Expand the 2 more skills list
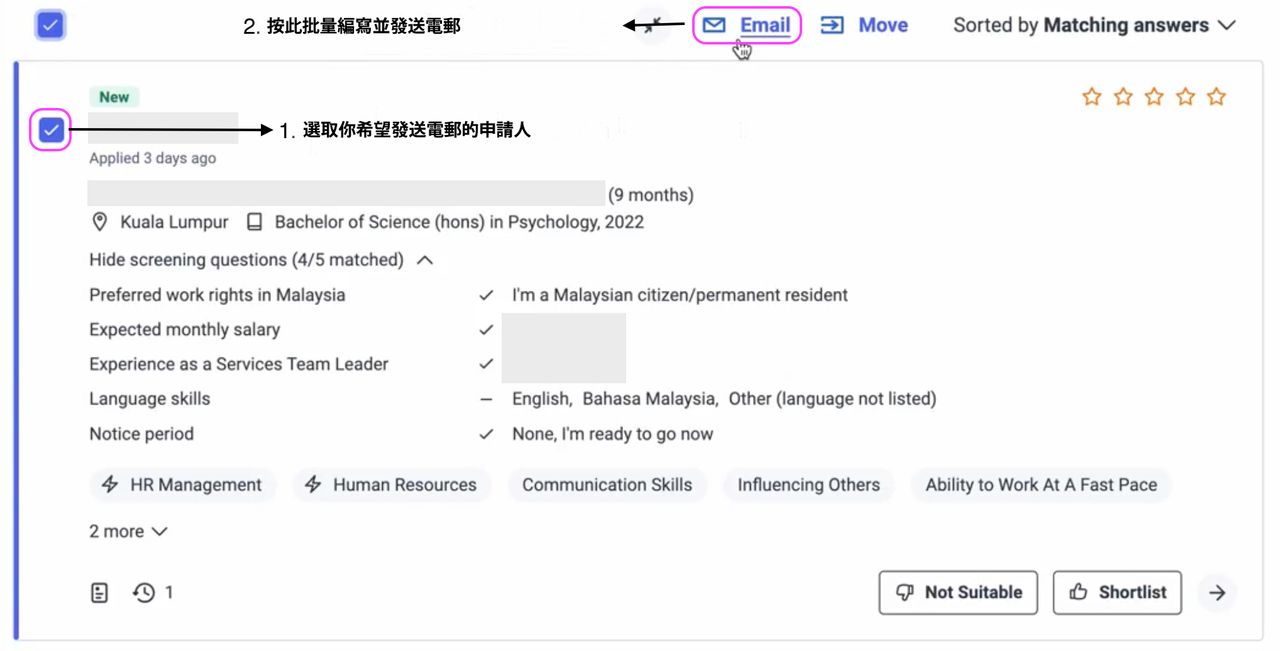This screenshot has height=651, width=1280. (x=128, y=532)
